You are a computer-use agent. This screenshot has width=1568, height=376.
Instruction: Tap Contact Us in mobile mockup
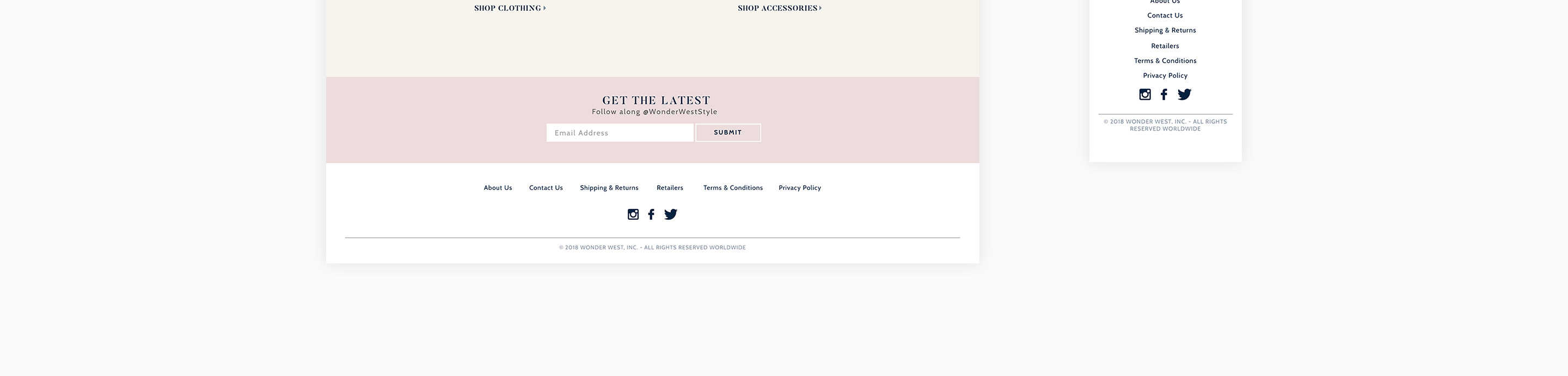pos(1165,15)
